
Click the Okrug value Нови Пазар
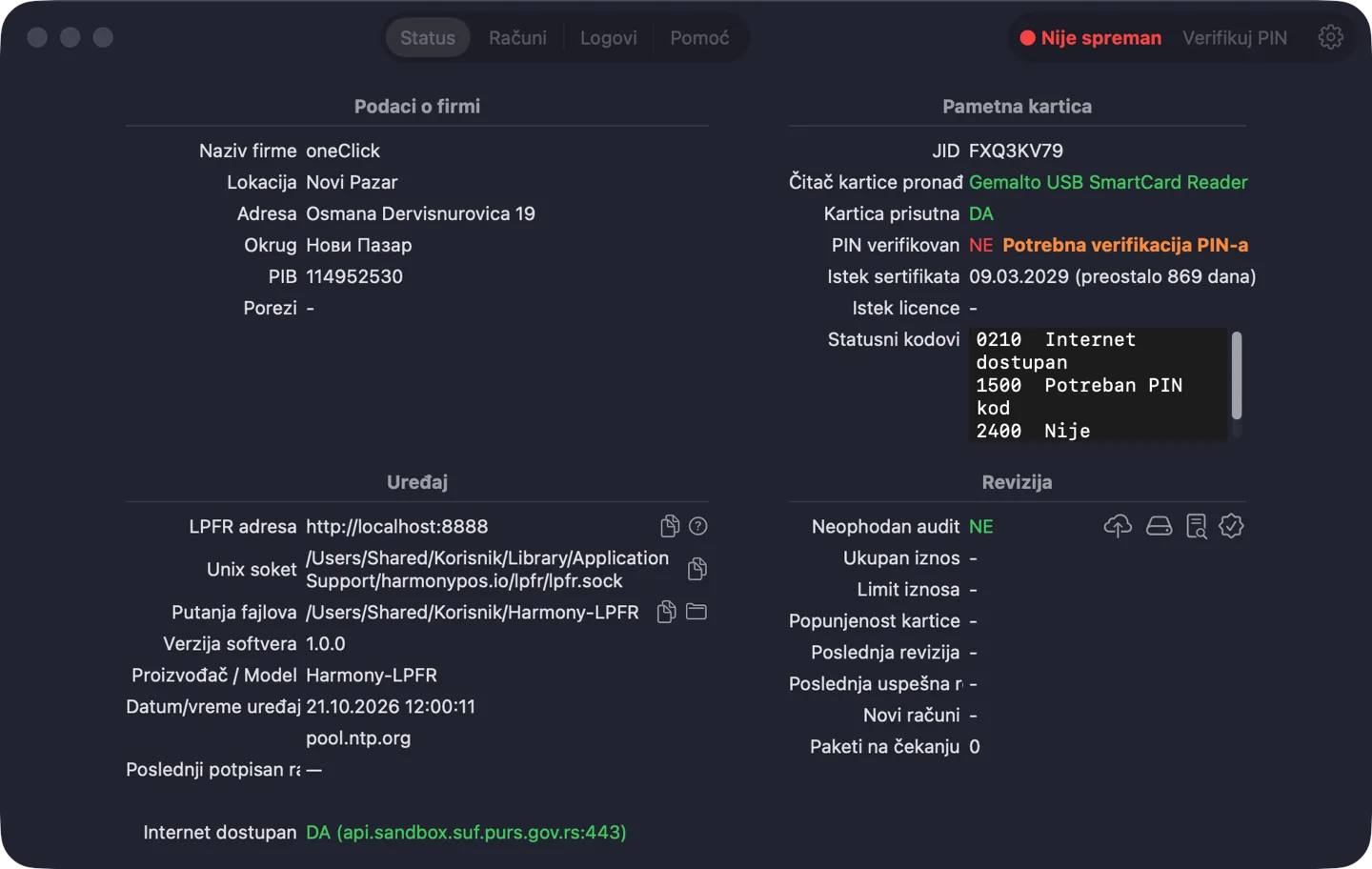point(359,245)
